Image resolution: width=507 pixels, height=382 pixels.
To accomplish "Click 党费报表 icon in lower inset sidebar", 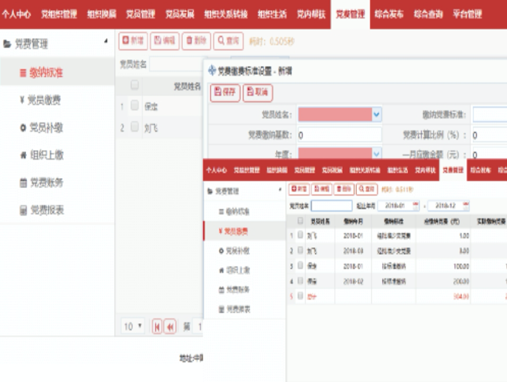I will click(221, 310).
